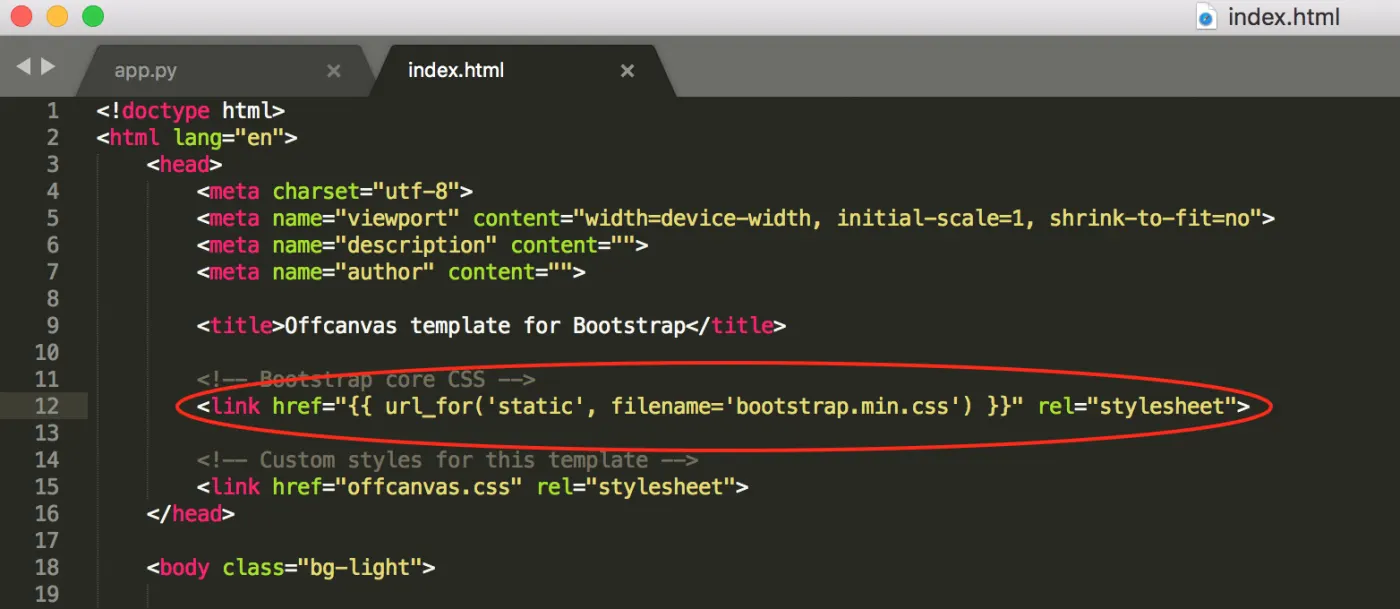Click the Offcanvas template title text
Screen dimensions: 1400x609
click(x=485, y=326)
